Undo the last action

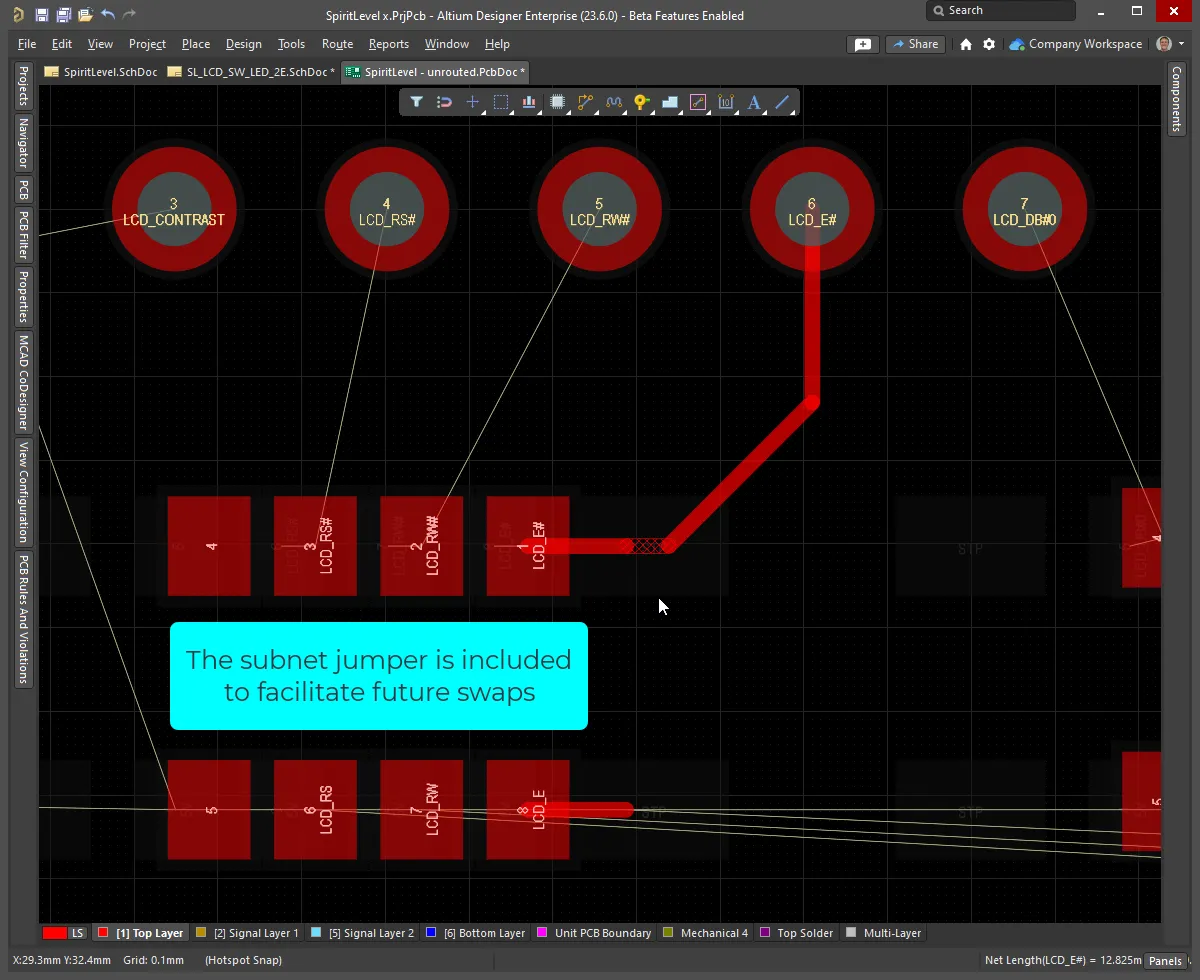[x=108, y=15]
